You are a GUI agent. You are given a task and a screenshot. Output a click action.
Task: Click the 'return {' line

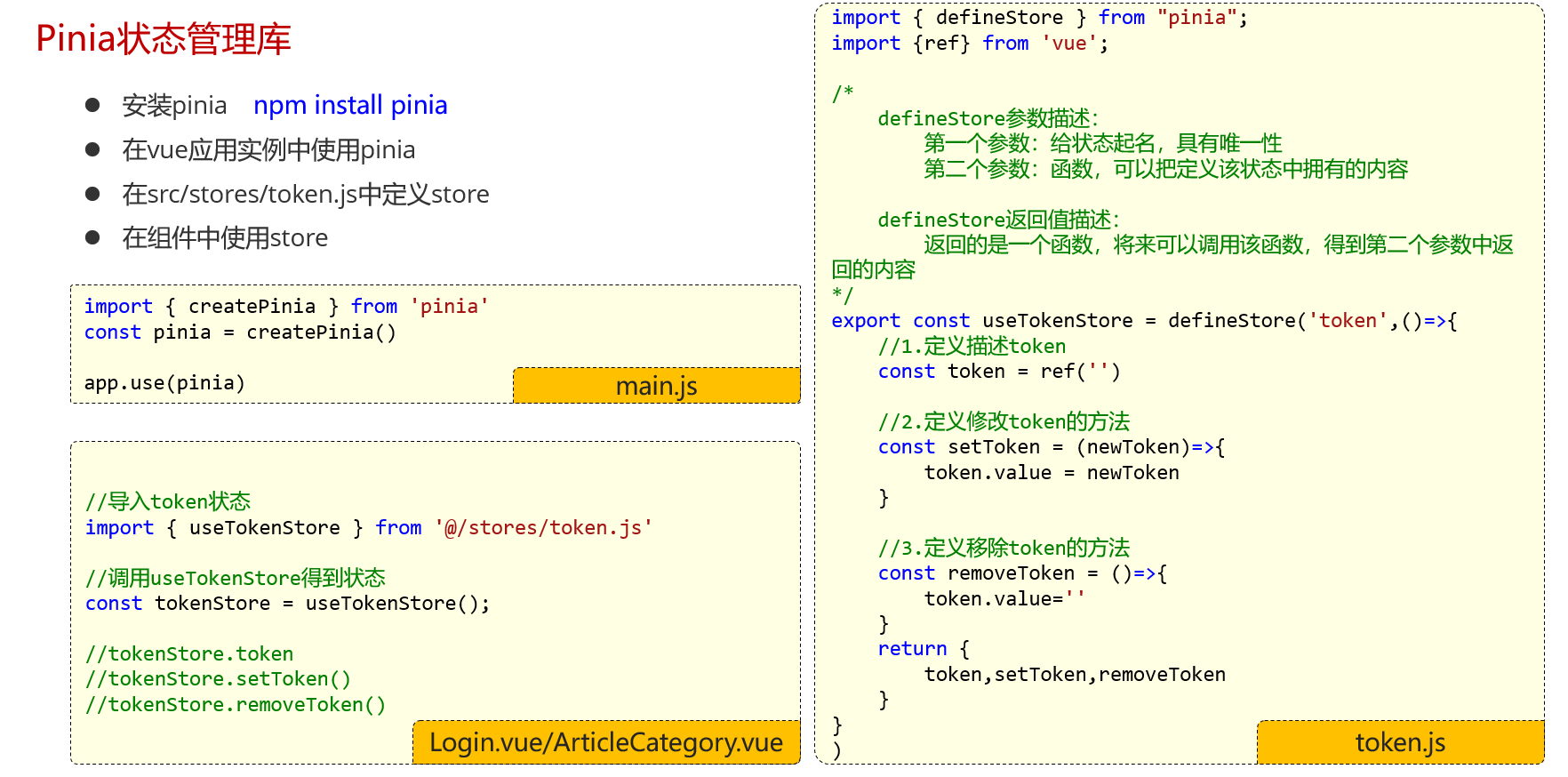924,650
